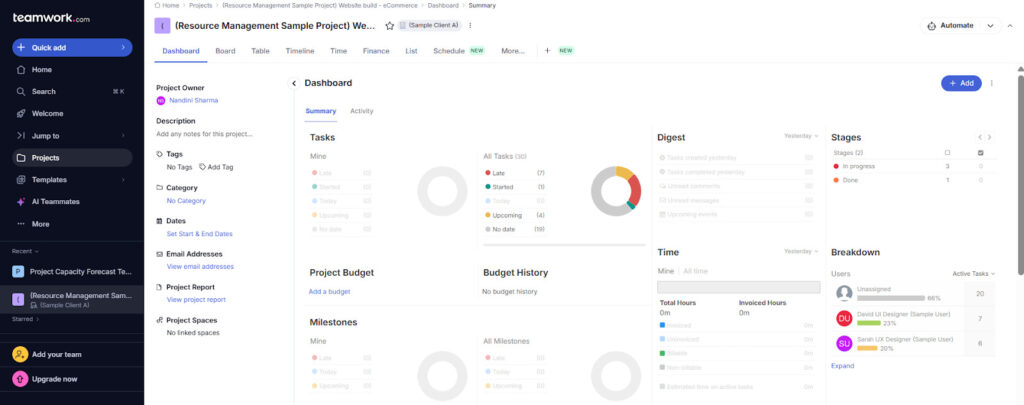Click the Automate button
Viewport: 1024px width, 405px height.
pyautogui.click(x=950, y=25)
